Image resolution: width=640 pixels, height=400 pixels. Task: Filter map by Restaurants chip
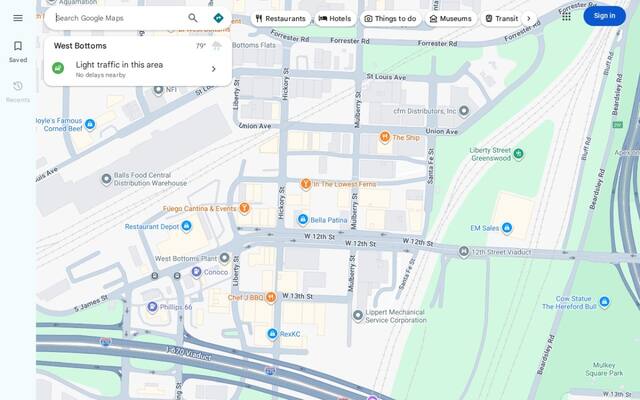(280, 18)
